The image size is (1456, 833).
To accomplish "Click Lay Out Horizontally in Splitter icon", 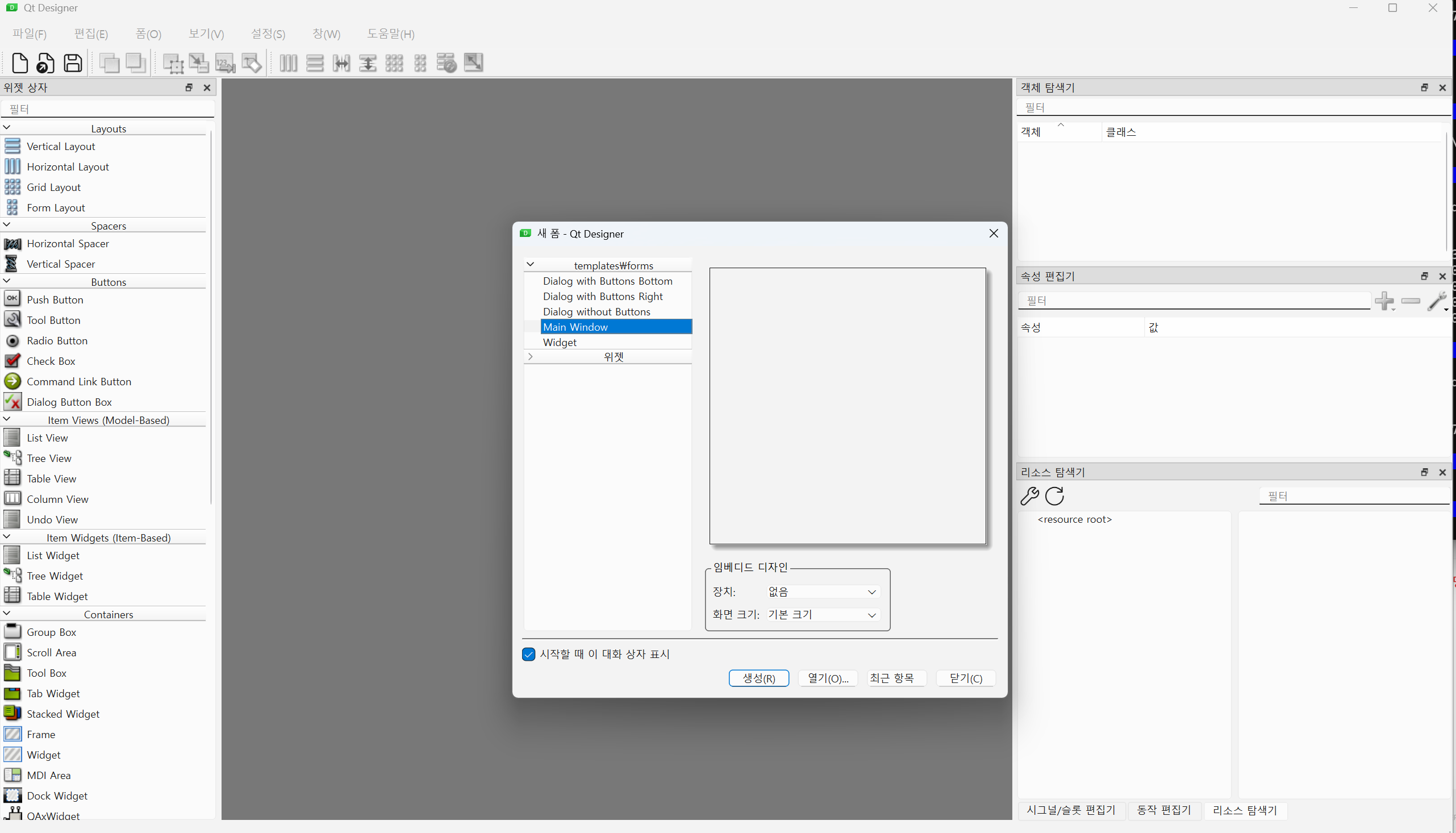I will pyautogui.click(x=341, y=63).
